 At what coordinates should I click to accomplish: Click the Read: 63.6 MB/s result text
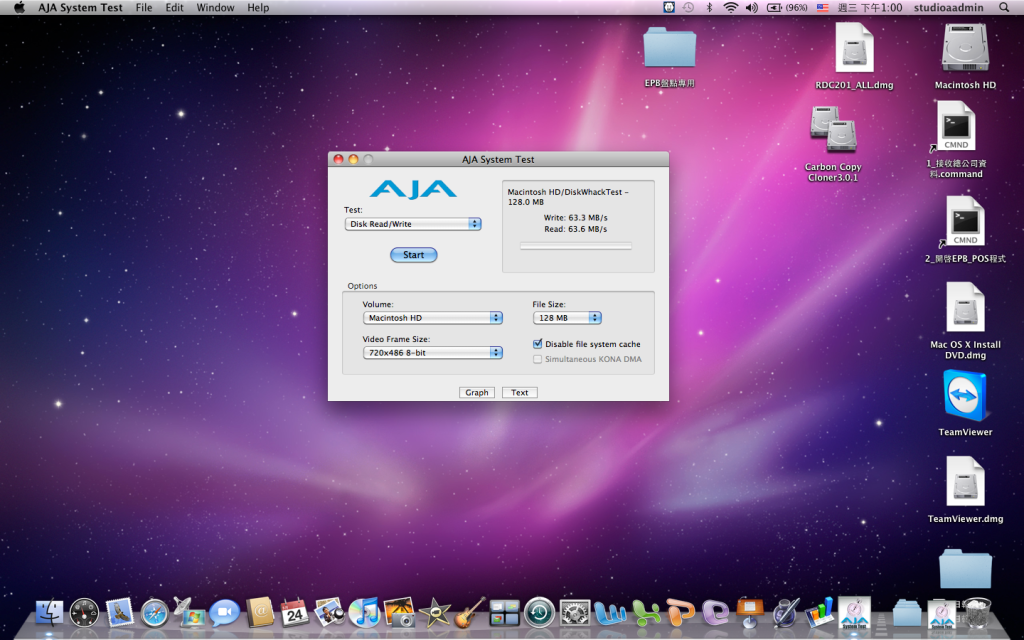coord(575,229)
